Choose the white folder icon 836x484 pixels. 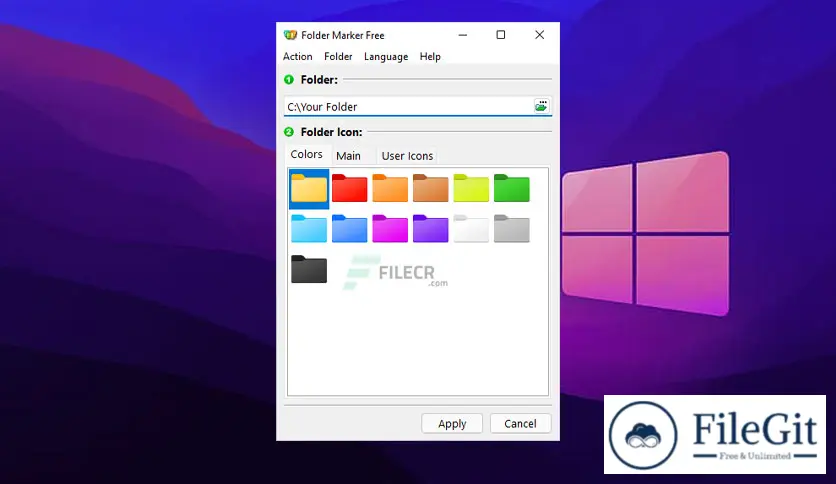coord(471,229)
